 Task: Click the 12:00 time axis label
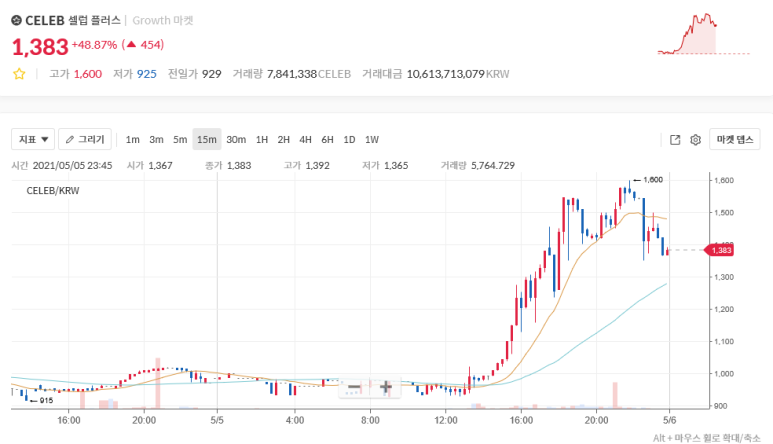(446, 420)
